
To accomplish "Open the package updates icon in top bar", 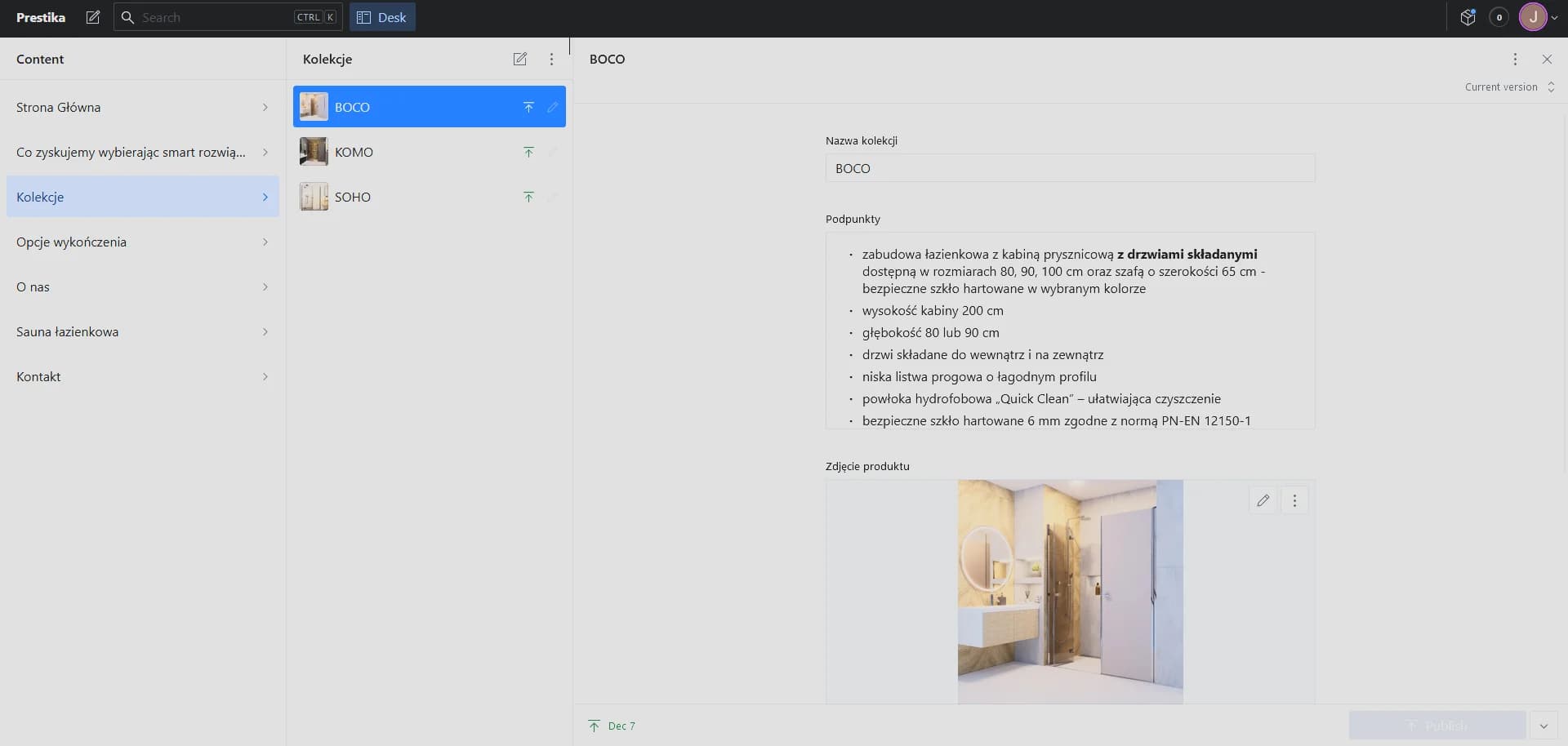I will (x=1468, y=17).
